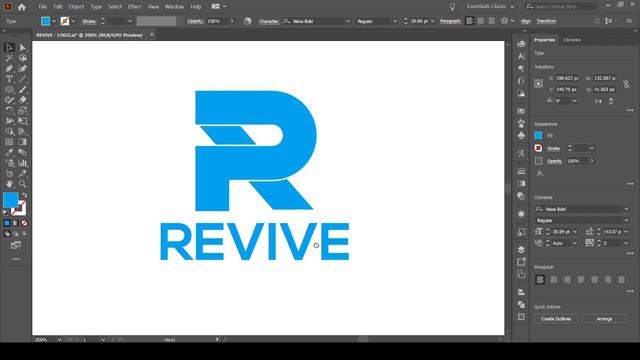Open the Stroke link in Properties
Viewport: 640px width, 360px height.
(x=553, y=149)
